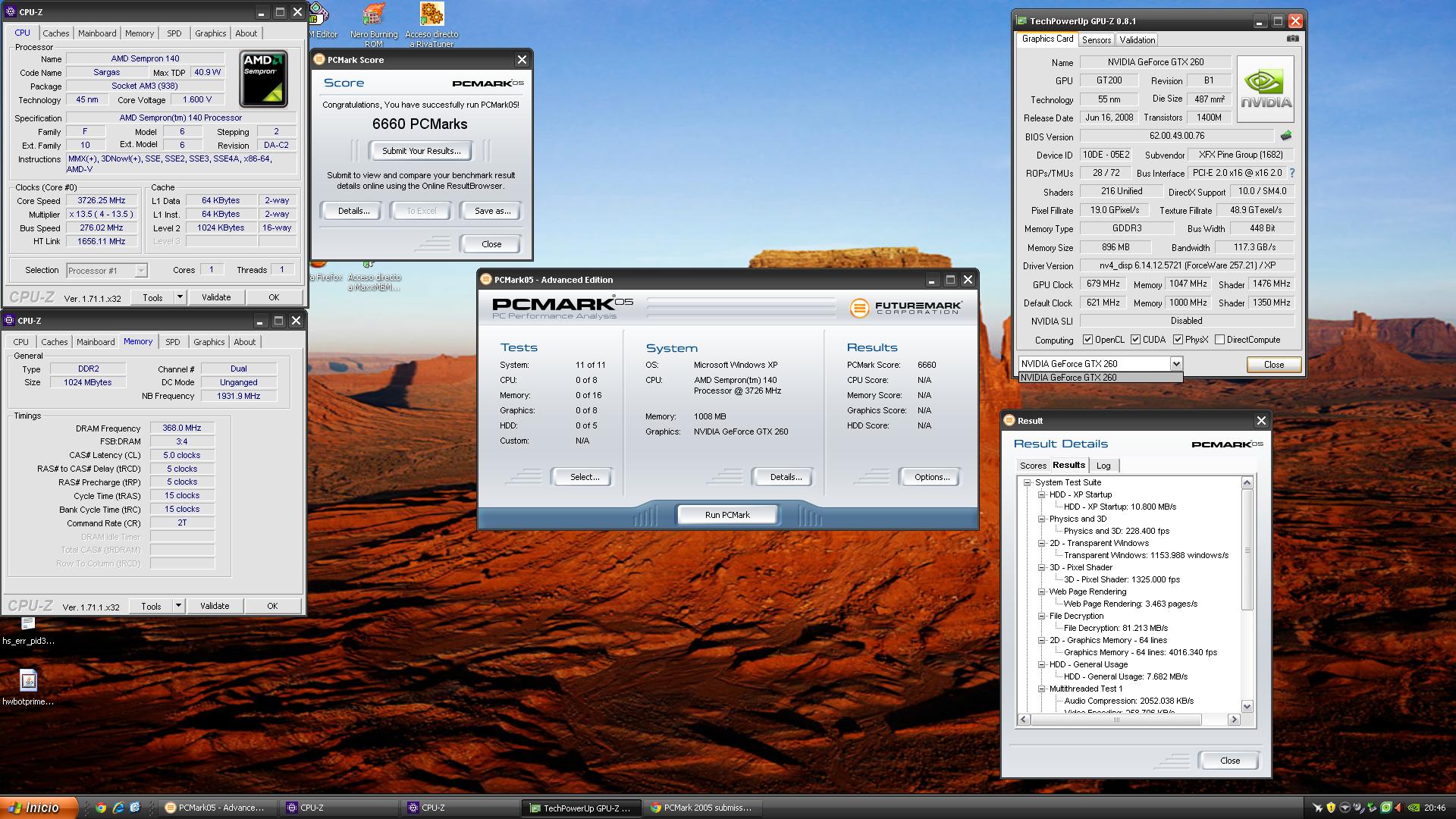
Task: Click the AMD Sempron logo in CPU-Z
Action: 264,79
